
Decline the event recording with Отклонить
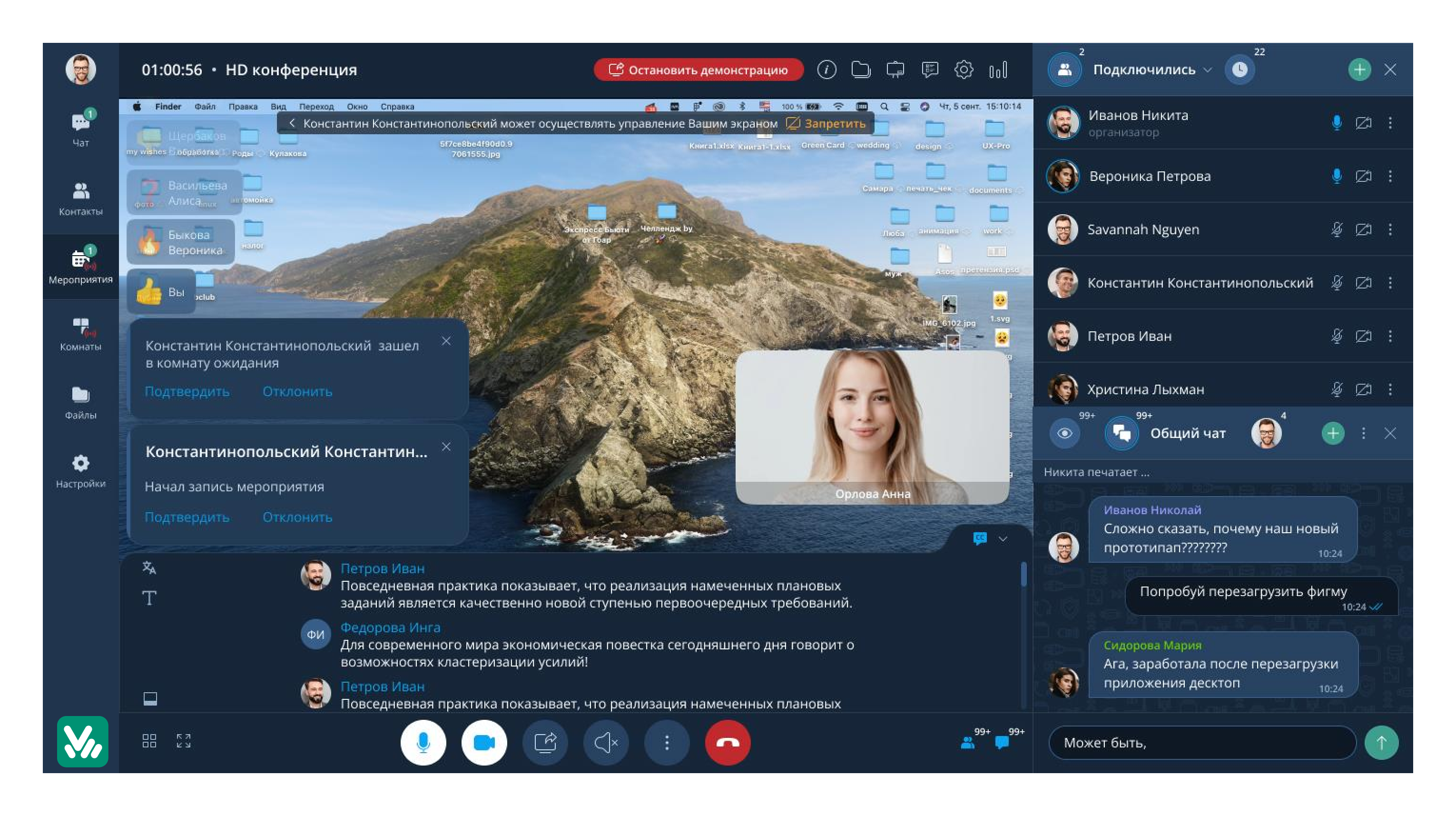click(x=297, y=517)
